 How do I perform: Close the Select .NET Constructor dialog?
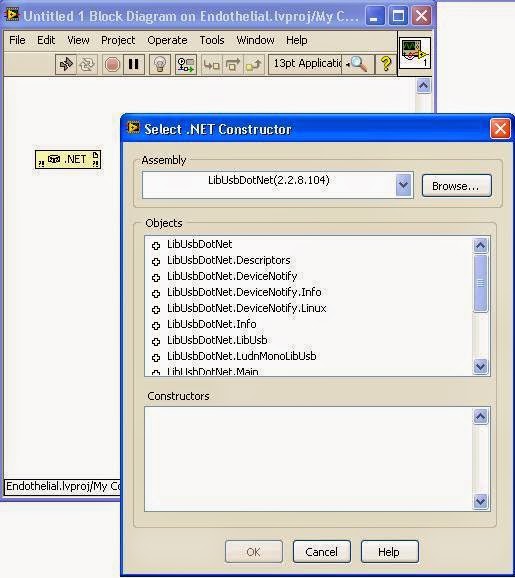[500, 129]
